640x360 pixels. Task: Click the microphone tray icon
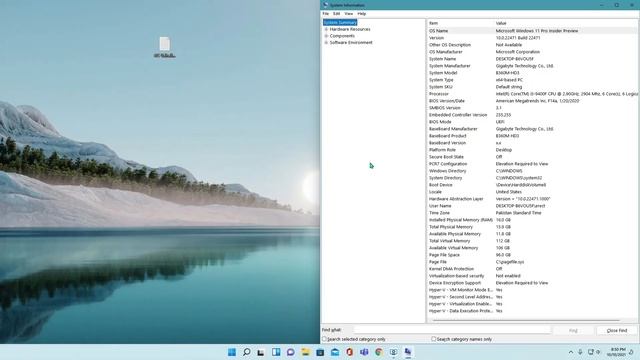580,352
